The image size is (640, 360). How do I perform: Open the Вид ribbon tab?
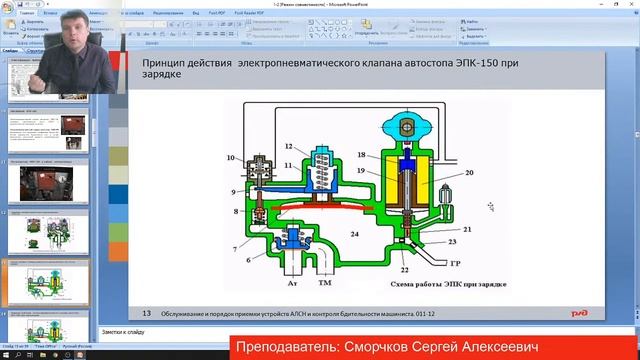(196, 13)
